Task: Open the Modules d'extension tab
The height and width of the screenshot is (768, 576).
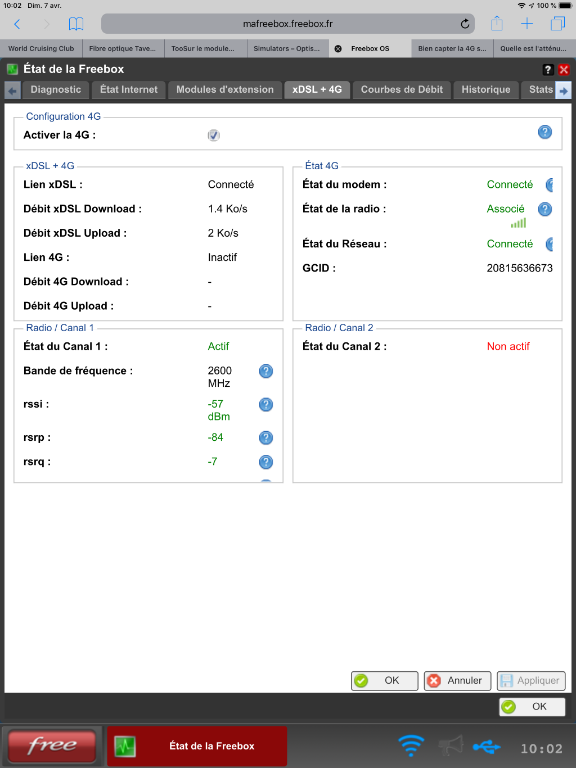Action: 225,90
